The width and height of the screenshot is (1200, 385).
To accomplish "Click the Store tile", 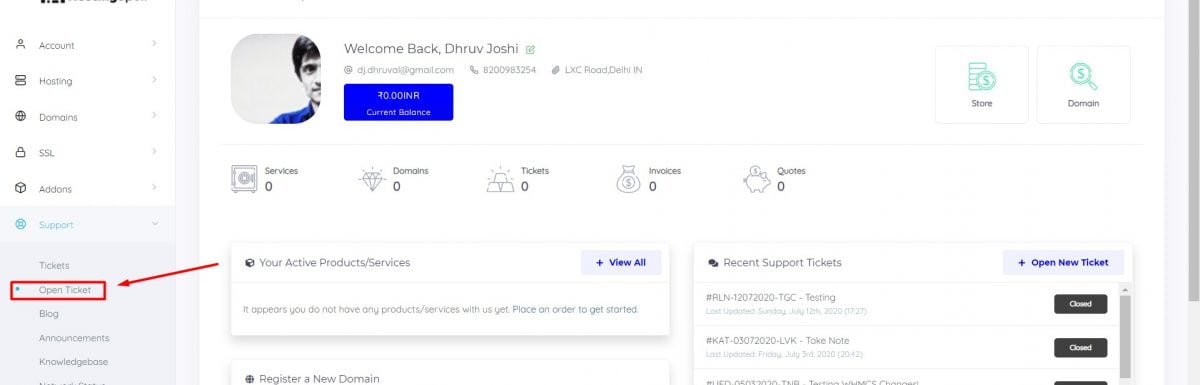I will pos(981,85).
